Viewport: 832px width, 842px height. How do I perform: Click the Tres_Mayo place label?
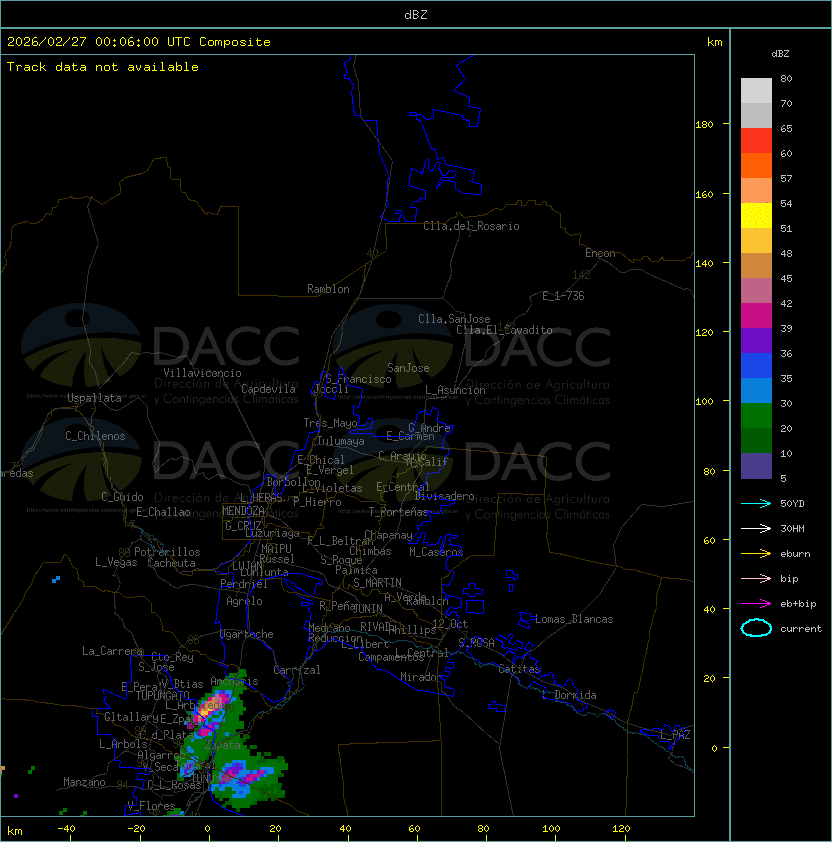pos(330,423)
